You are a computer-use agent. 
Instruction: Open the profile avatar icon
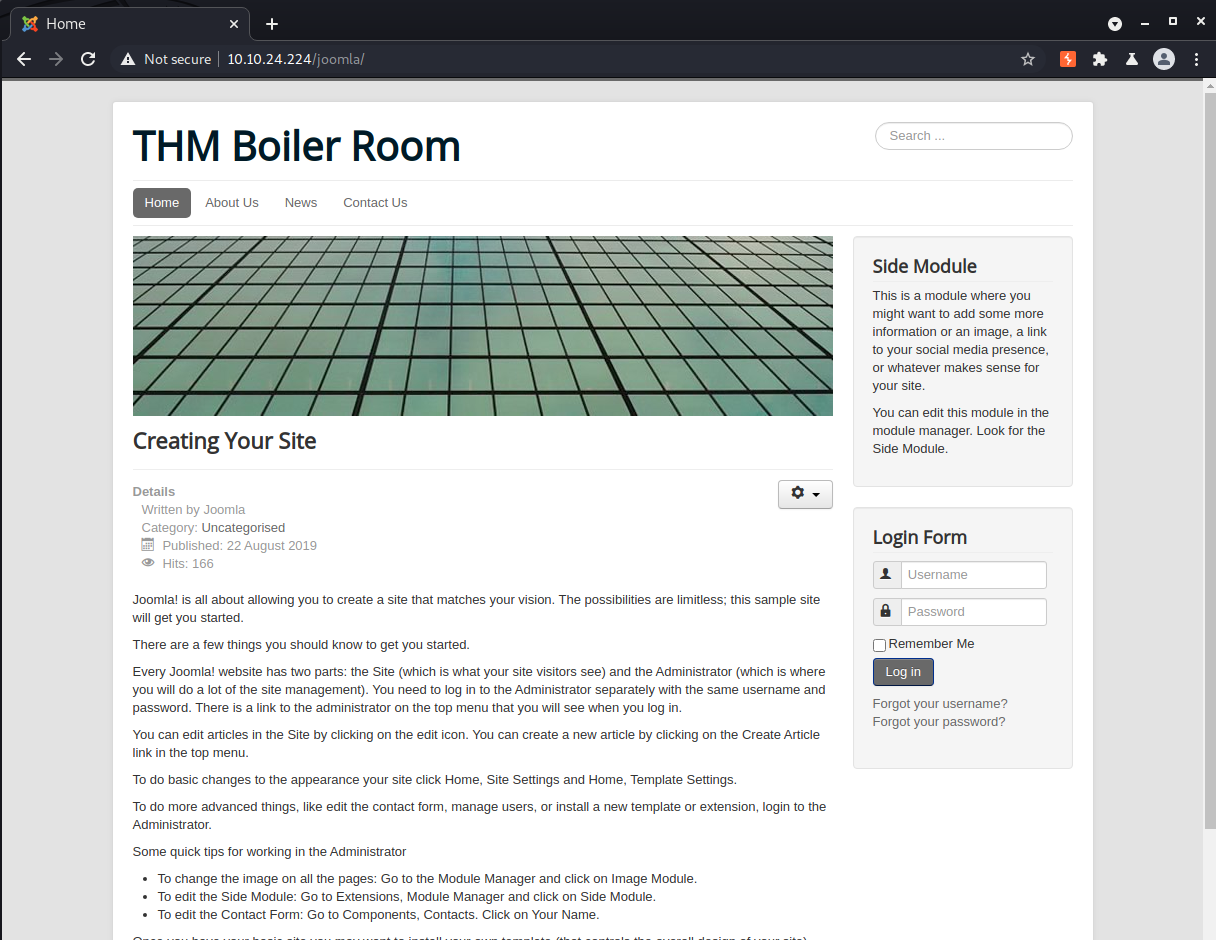(x=1164, y=59)
